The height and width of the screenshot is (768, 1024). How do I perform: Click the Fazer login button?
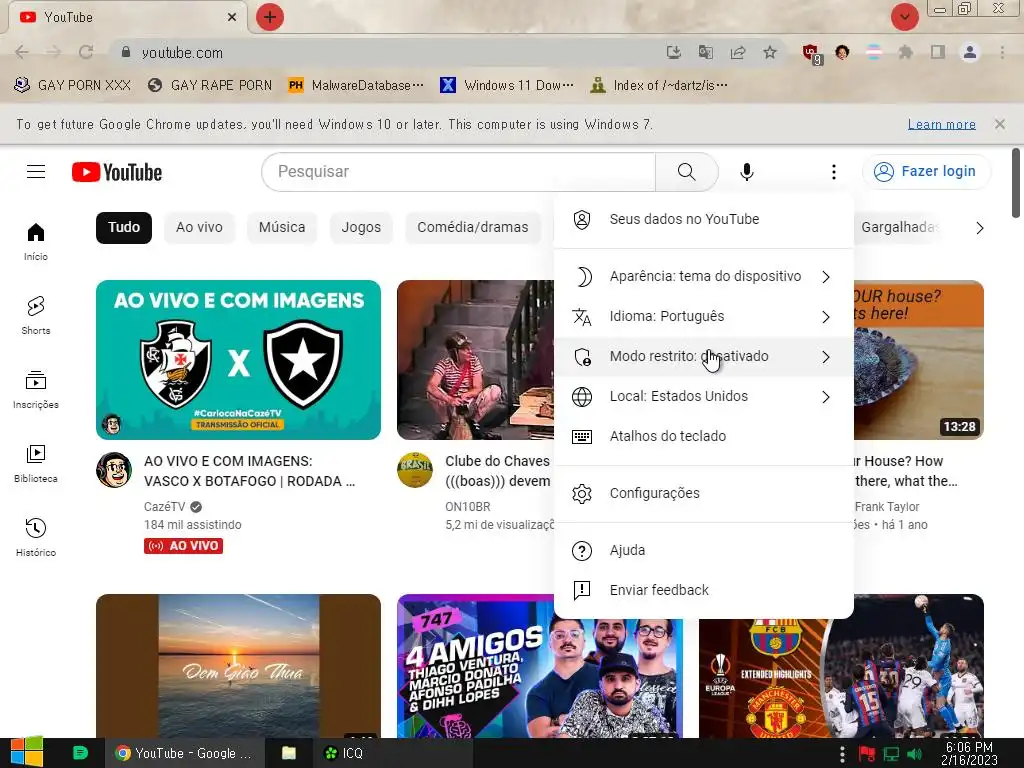click(x=926, y=172)
